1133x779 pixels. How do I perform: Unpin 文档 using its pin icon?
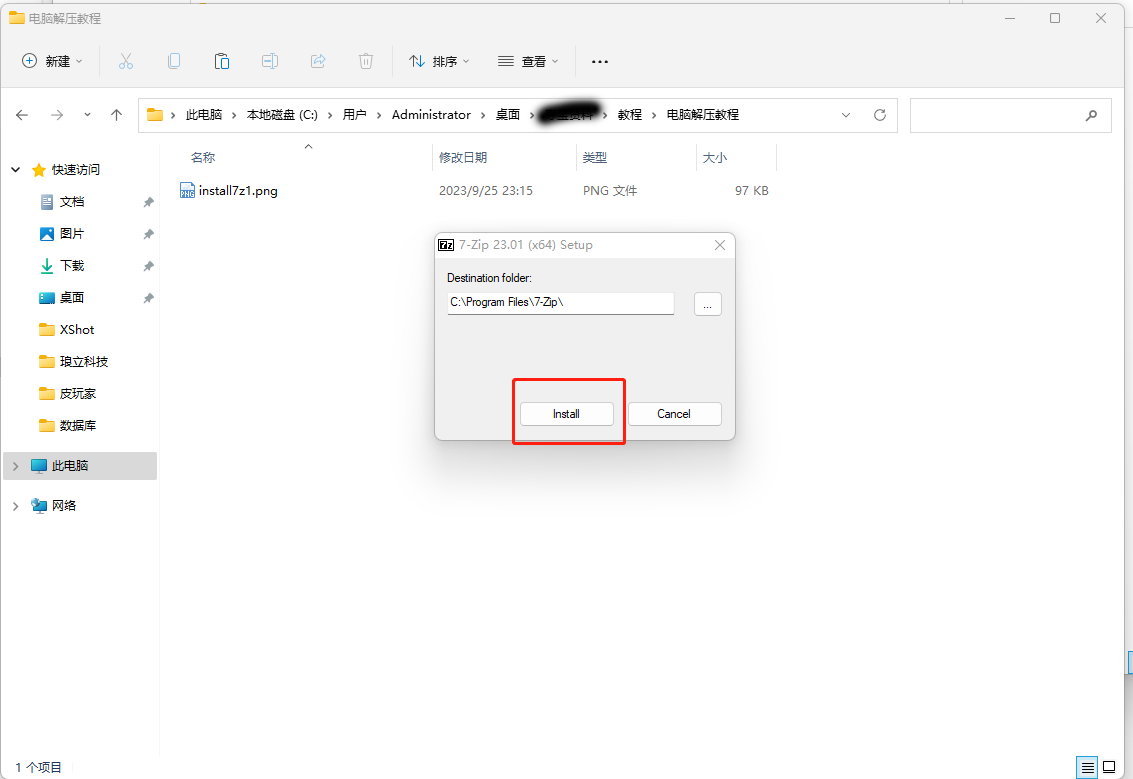[x=148, y=202]
